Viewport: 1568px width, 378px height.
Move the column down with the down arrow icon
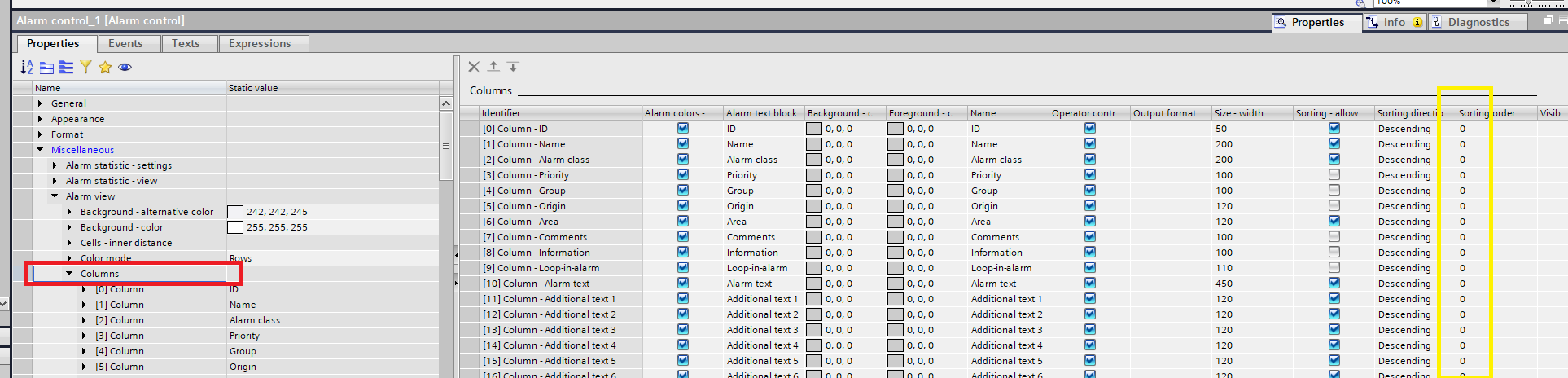[513, 67]
